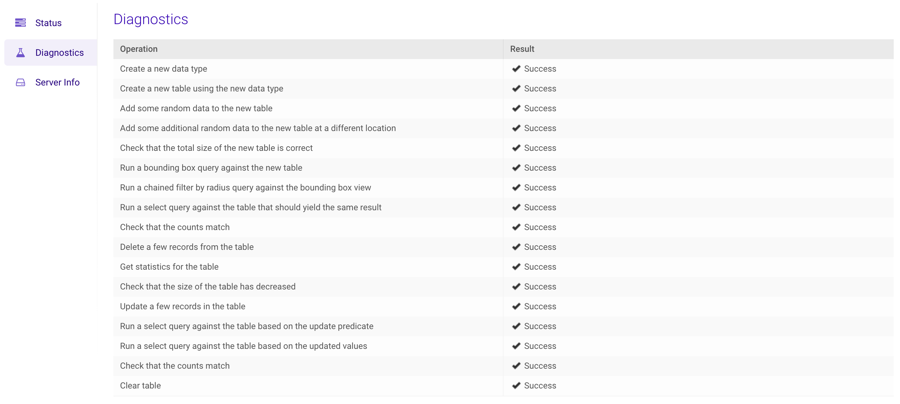Select Diagnostics in the sidebar
The image size is (900, 404).
pyautogui.click(x=59, y=53)
